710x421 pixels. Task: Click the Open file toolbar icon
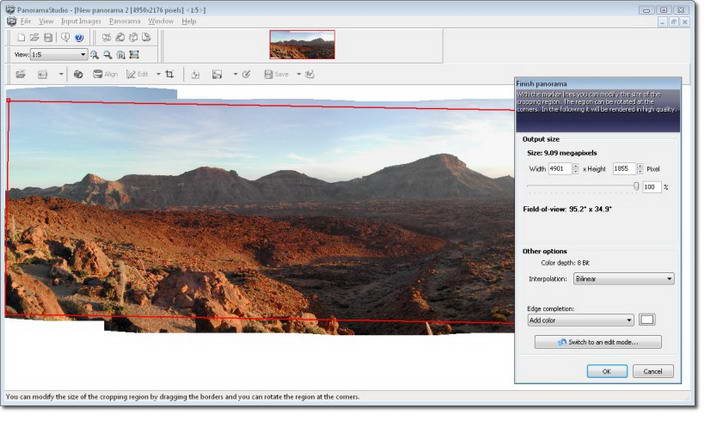tap(35, 37)
